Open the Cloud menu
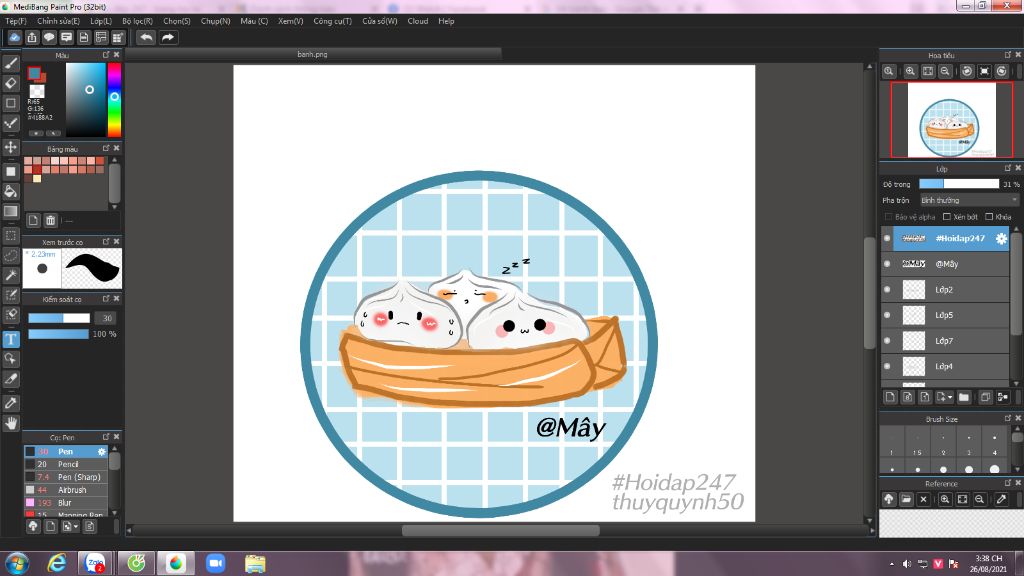The image size is (1024, 576). [417, 21]
